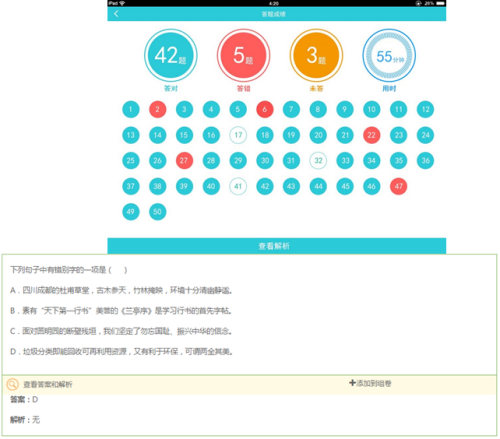500x439 pixels.
Task: Click the magnifier icon beside 查看答案和解析
Action: click(13, 384)
